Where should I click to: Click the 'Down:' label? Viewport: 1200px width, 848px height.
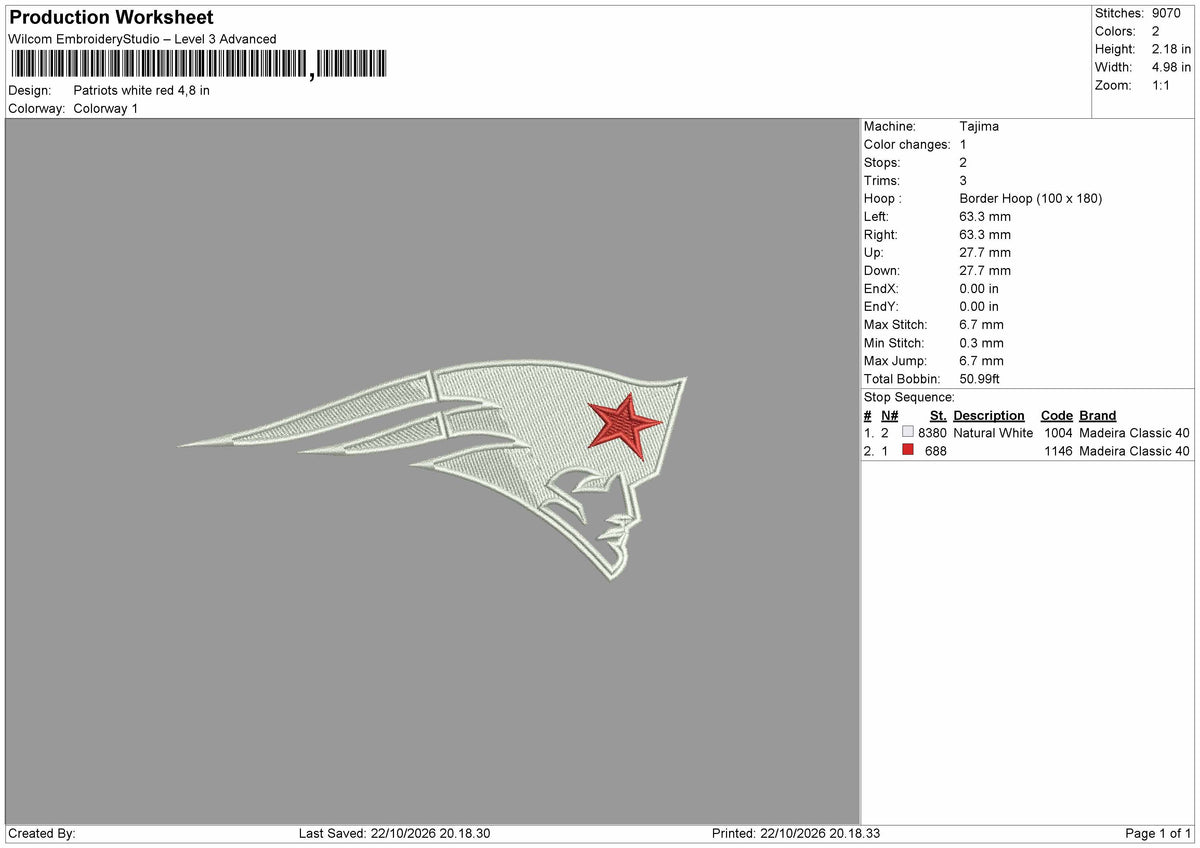tap(882, 270)
